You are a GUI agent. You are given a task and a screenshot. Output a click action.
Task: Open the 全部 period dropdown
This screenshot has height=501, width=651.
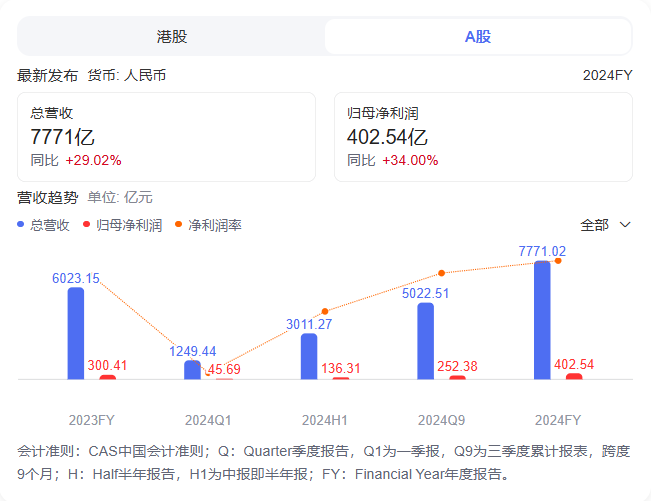[x=605, y=225]
